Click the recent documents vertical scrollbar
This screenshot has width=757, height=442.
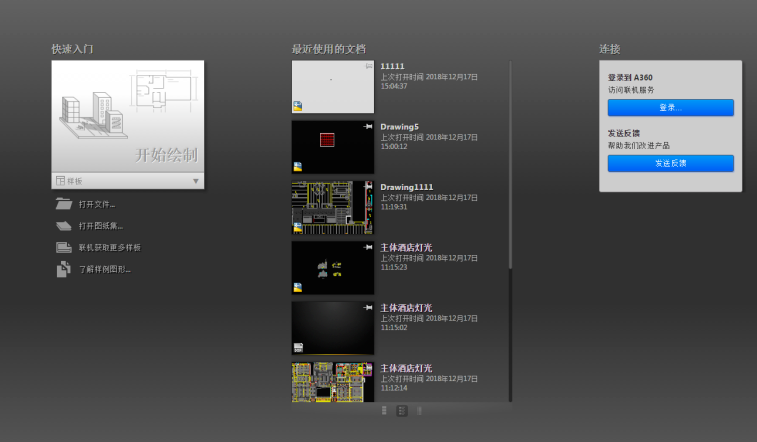click(x=510, y=164)
